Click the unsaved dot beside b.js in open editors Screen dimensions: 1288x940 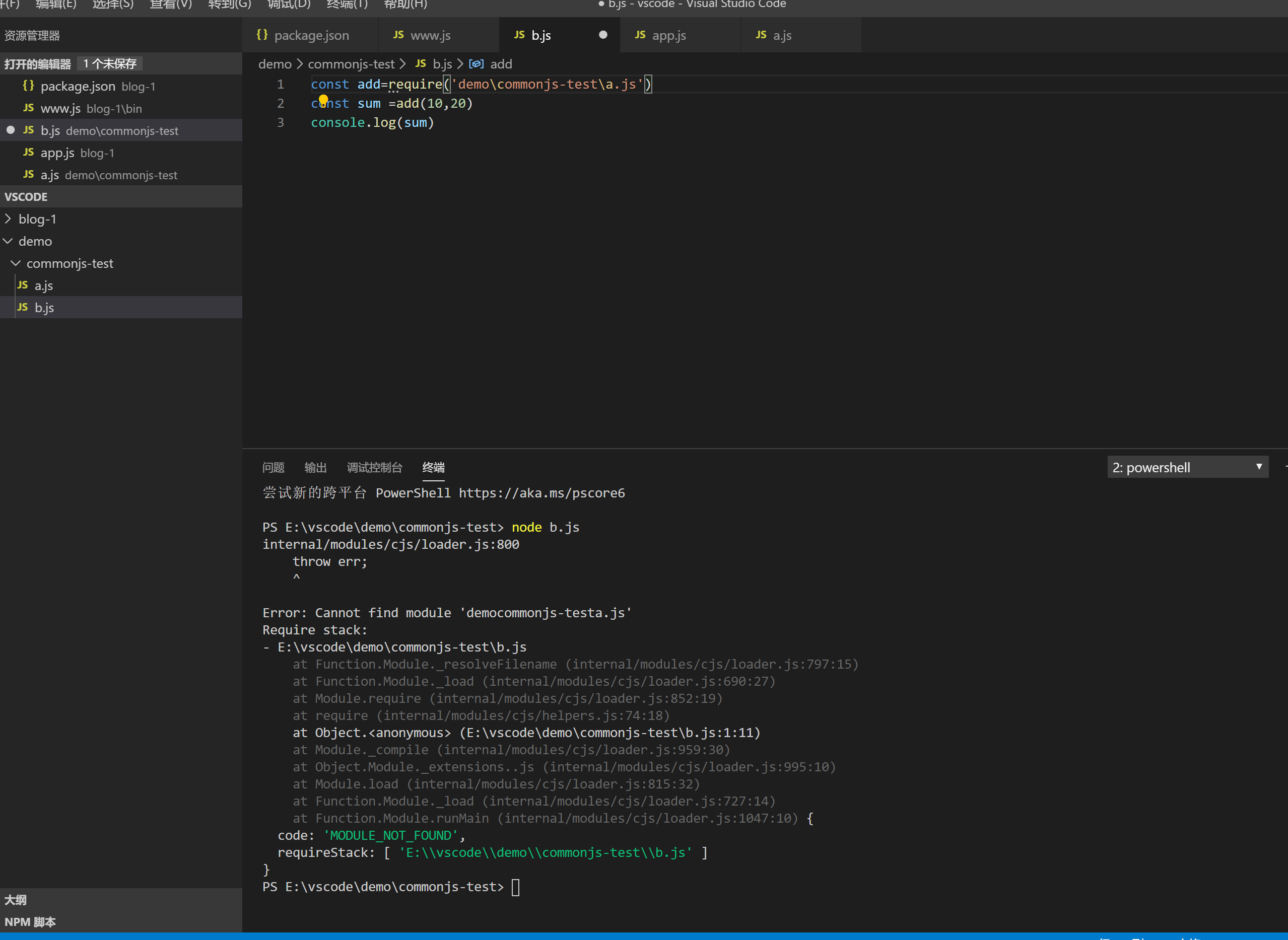(10, 130)
